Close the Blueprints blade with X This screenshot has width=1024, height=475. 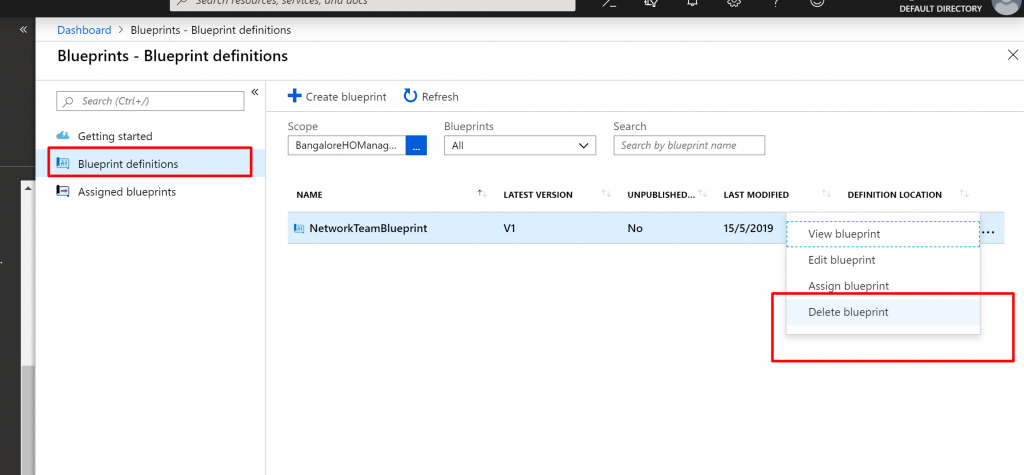pos(1012,55)
